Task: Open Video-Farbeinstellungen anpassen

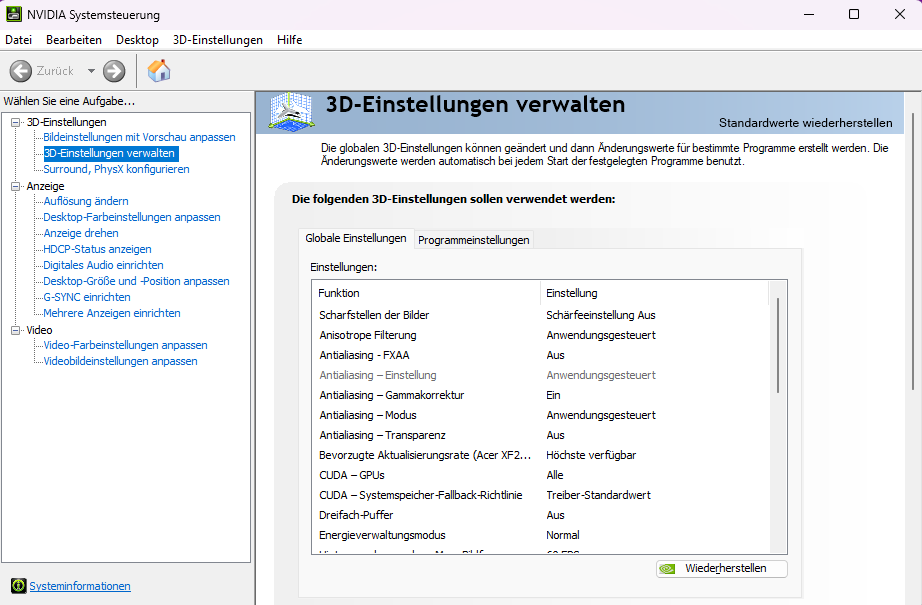Action: pos(125,345)
